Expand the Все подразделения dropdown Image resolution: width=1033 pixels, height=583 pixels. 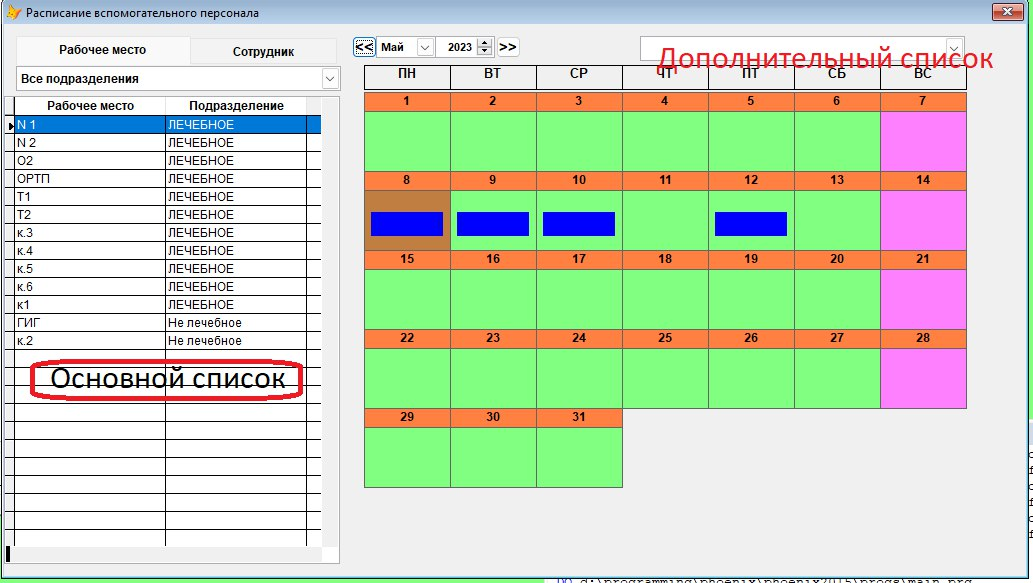pos(329,78)
